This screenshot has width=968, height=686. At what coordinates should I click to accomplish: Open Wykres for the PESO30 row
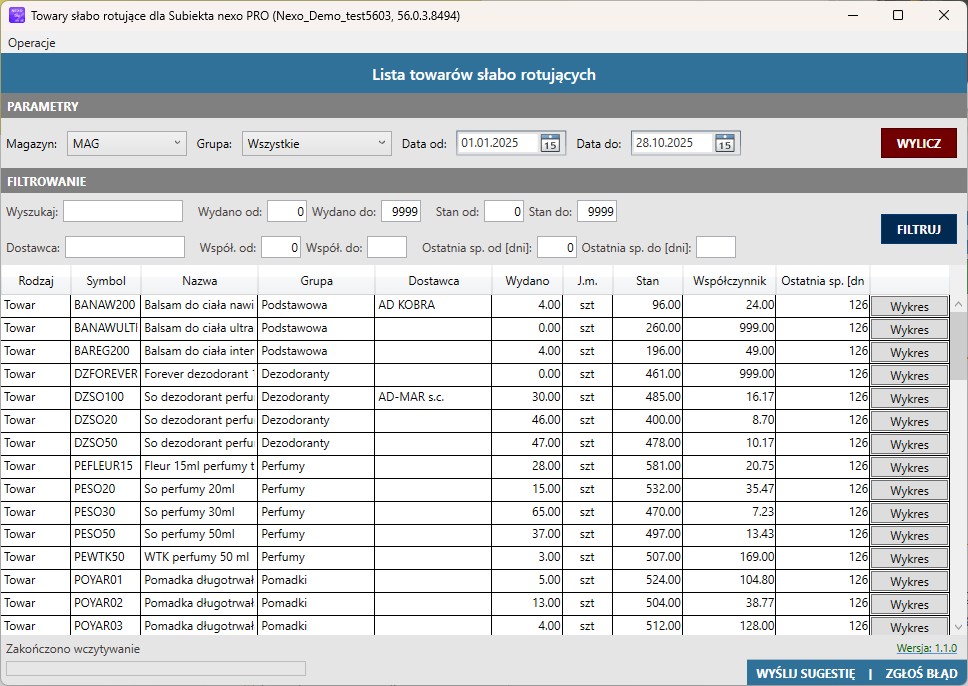[x=909, y=513]
